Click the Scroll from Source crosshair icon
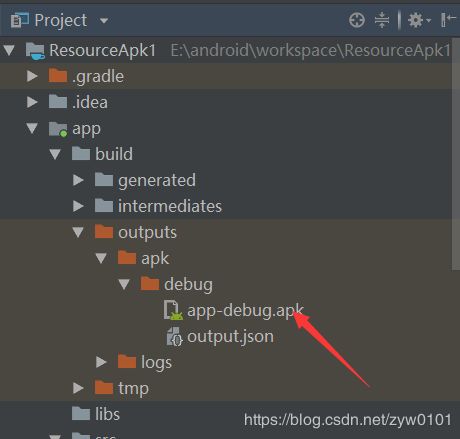 tap(357, 20)
